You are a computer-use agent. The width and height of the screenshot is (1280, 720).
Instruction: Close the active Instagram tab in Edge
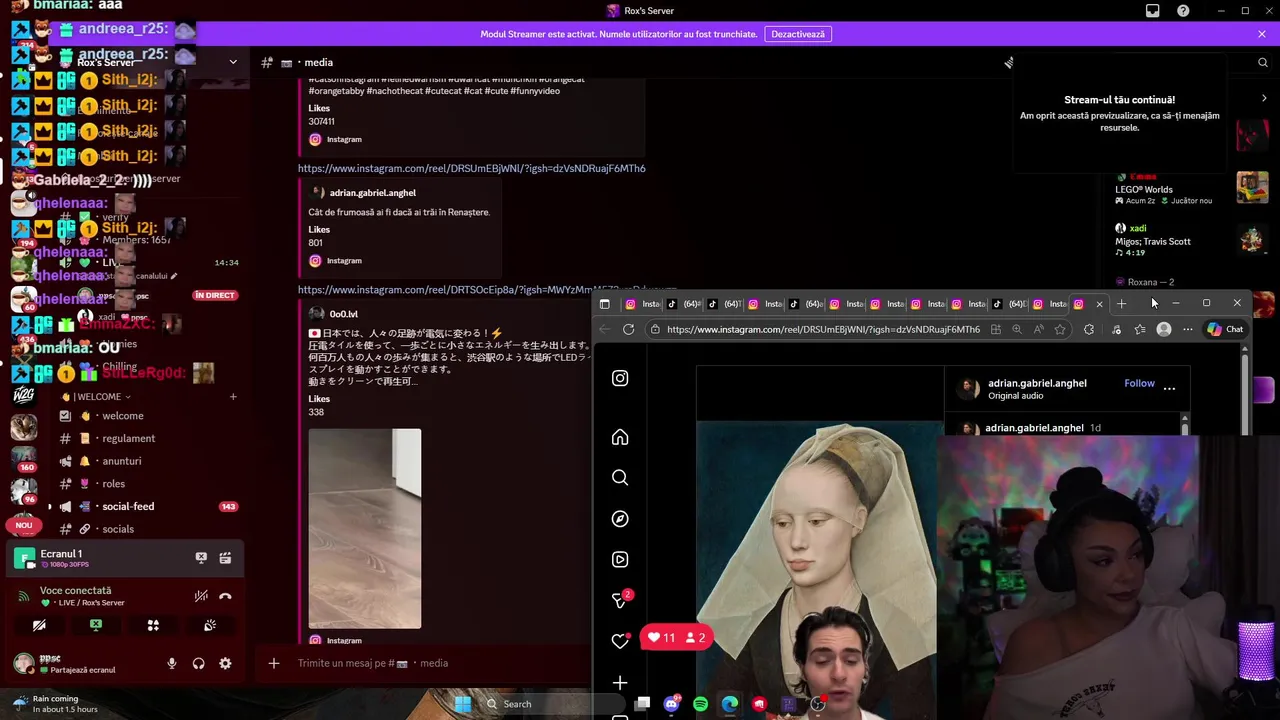pos(1099,304)
